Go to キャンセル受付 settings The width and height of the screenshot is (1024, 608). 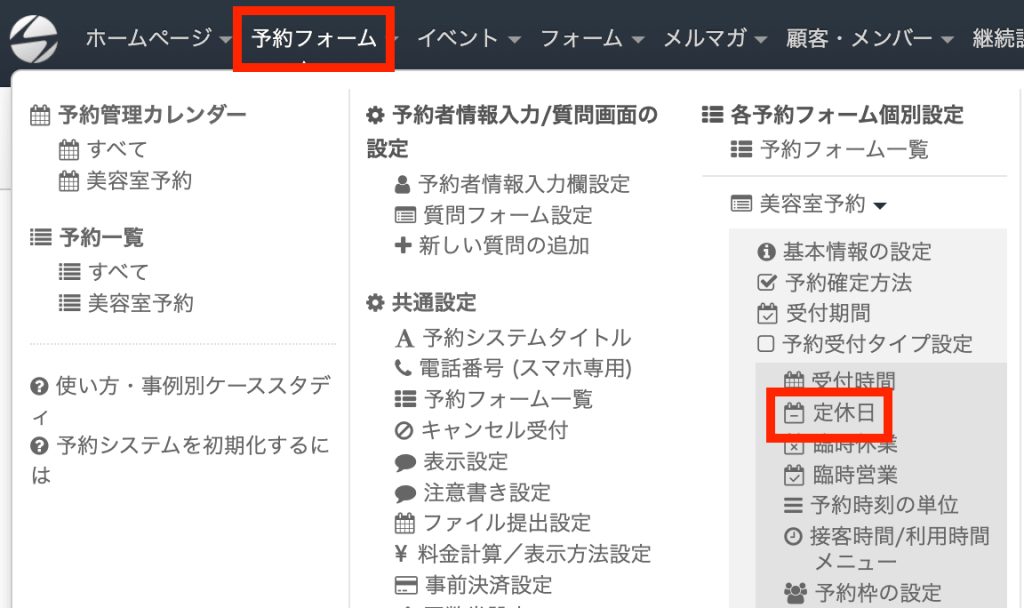pos(495,431)
